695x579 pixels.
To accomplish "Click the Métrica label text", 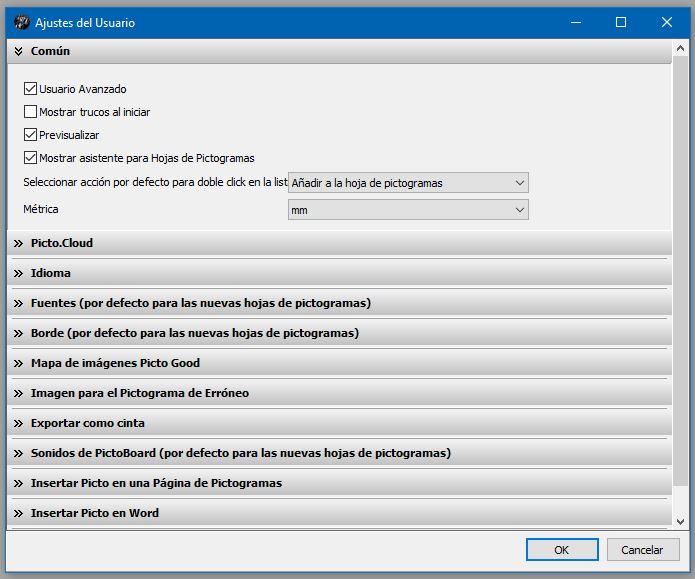I will 41,209.
